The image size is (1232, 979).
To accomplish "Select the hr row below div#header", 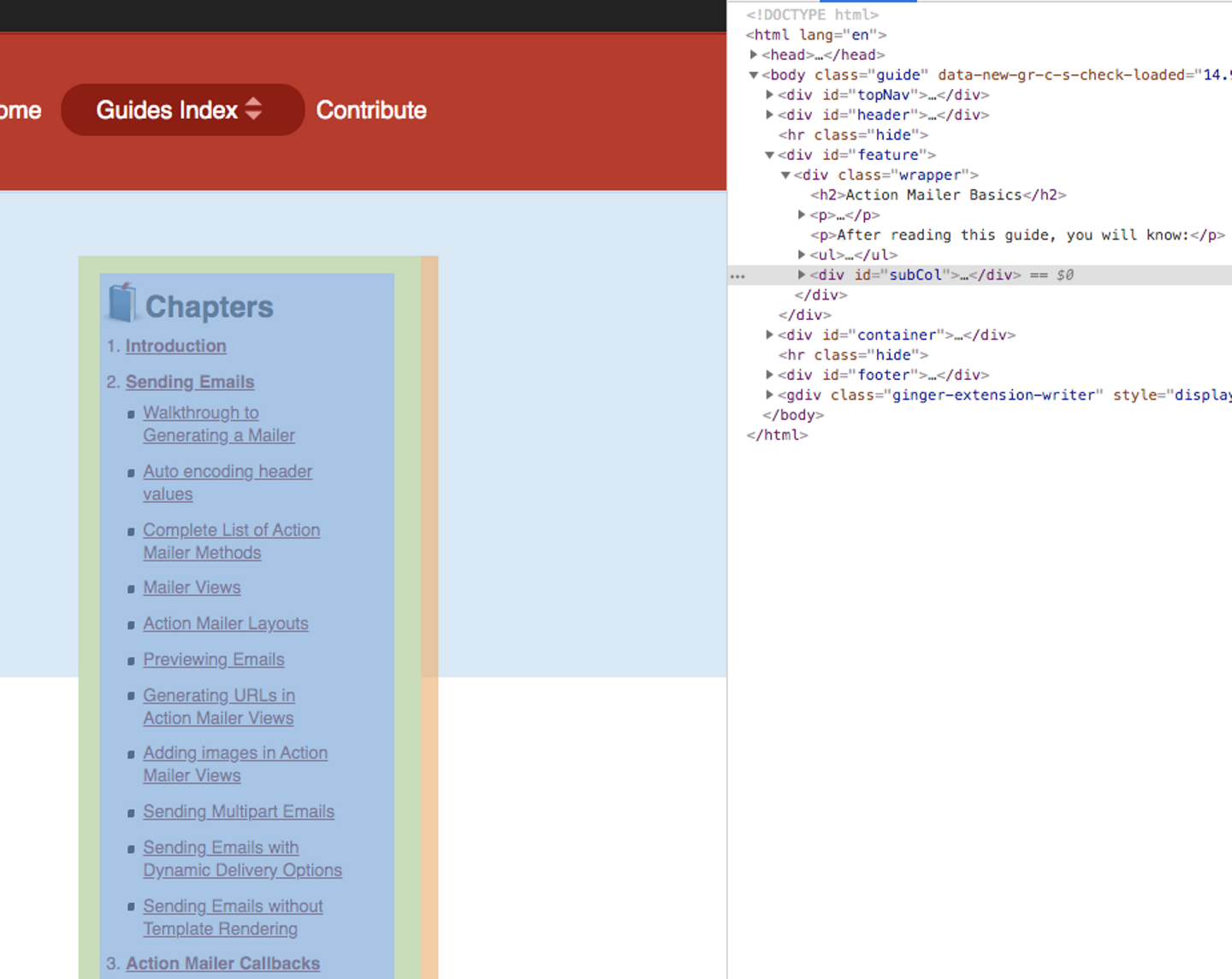I will (x=853, y=135).
